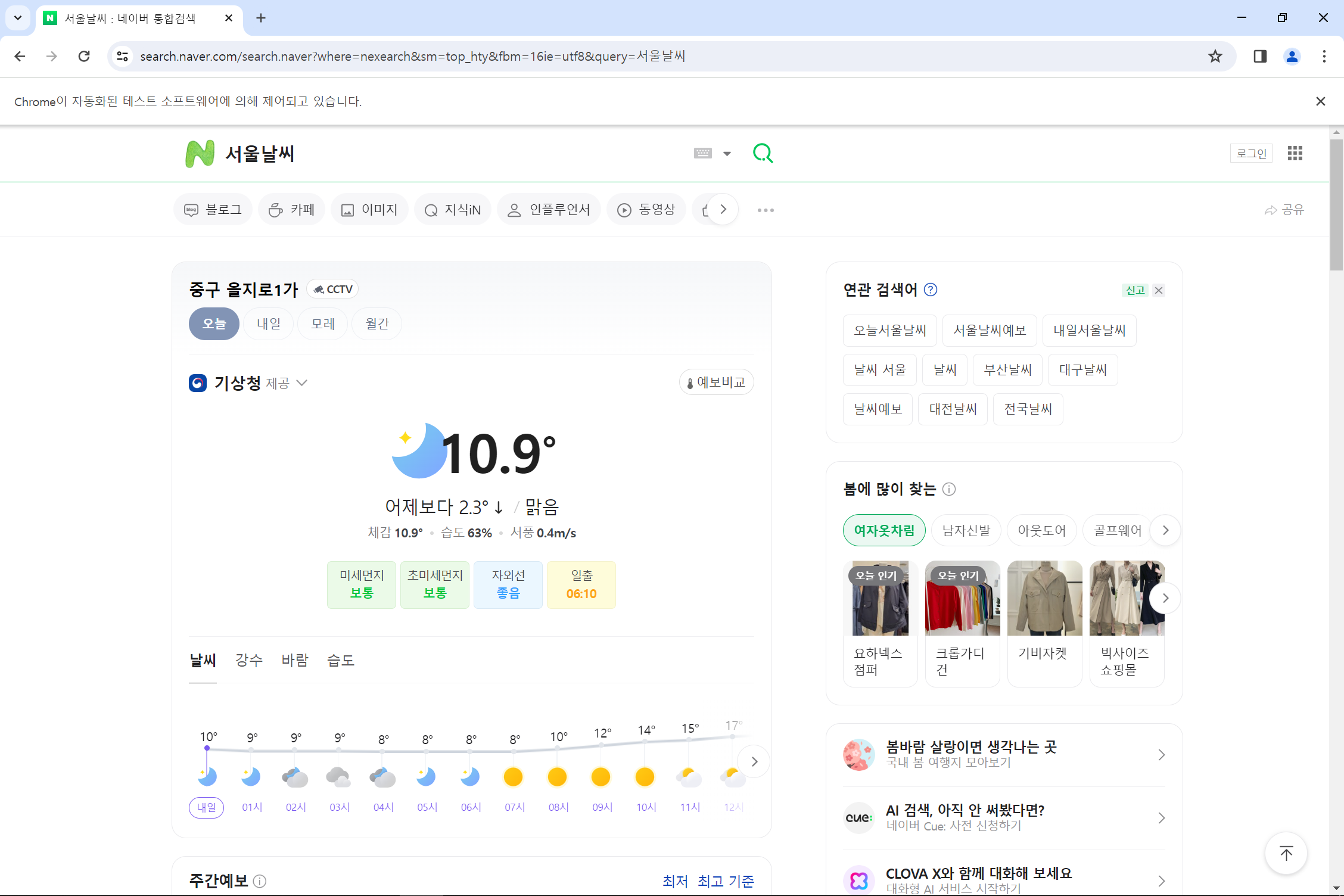Image resolution: width=1344 pixels, height=896 pixels.
Task: Open the 이미지 search tab
Action: point(369,210)
